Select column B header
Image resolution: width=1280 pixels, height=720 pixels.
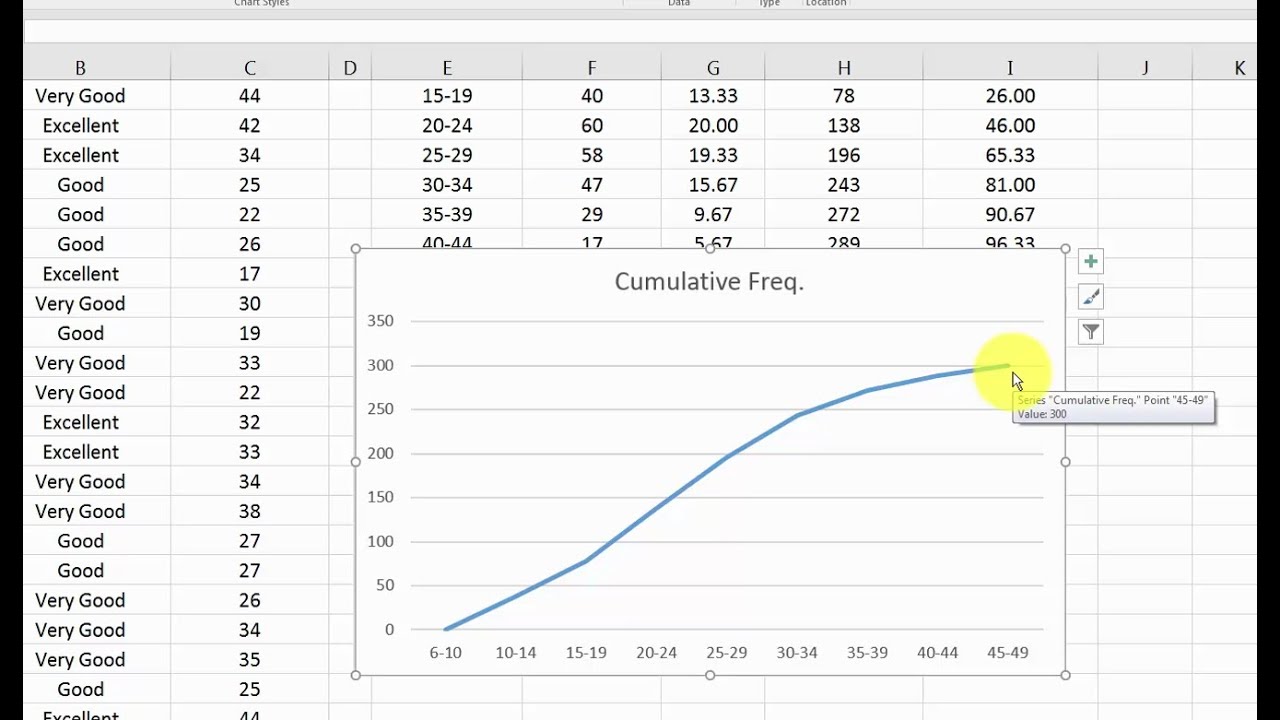coord(80,68)
